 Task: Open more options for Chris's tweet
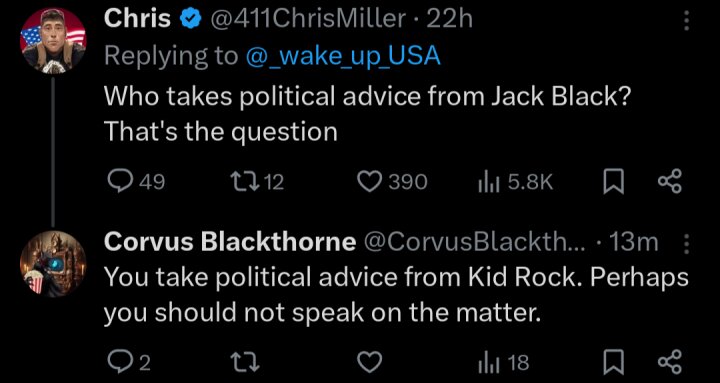tap(686, 21)
